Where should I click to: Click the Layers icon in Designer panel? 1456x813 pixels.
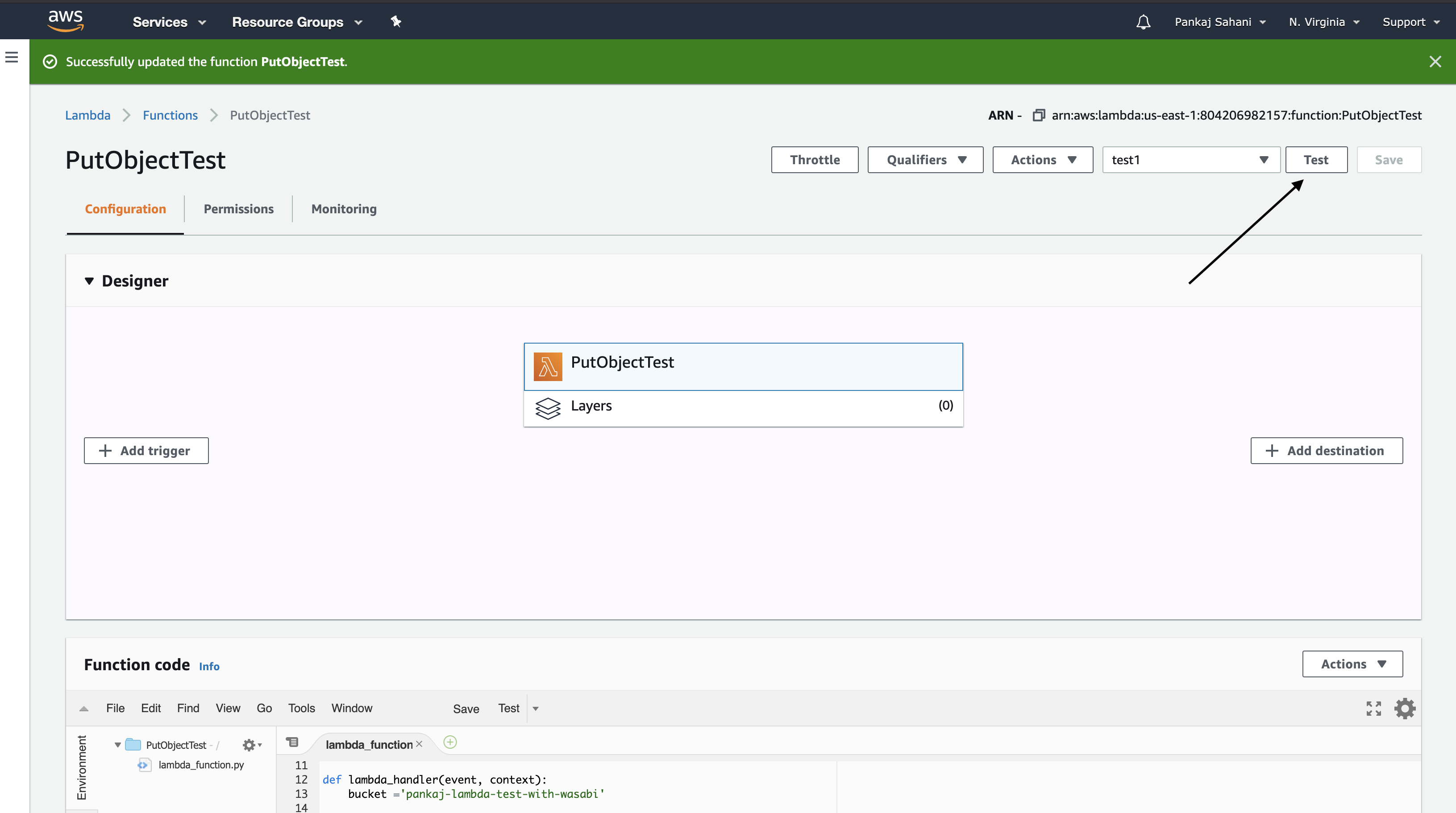tap(547, 406)
